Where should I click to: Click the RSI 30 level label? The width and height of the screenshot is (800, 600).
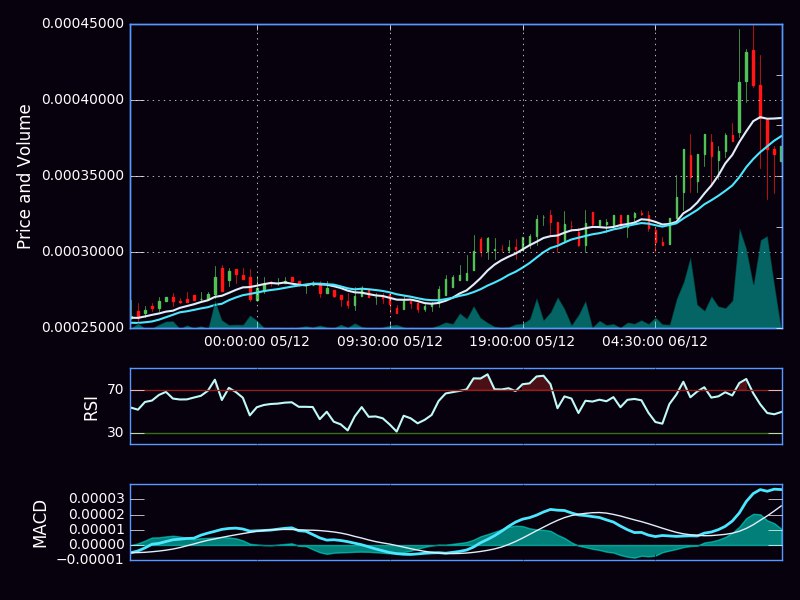coord(116,433)
